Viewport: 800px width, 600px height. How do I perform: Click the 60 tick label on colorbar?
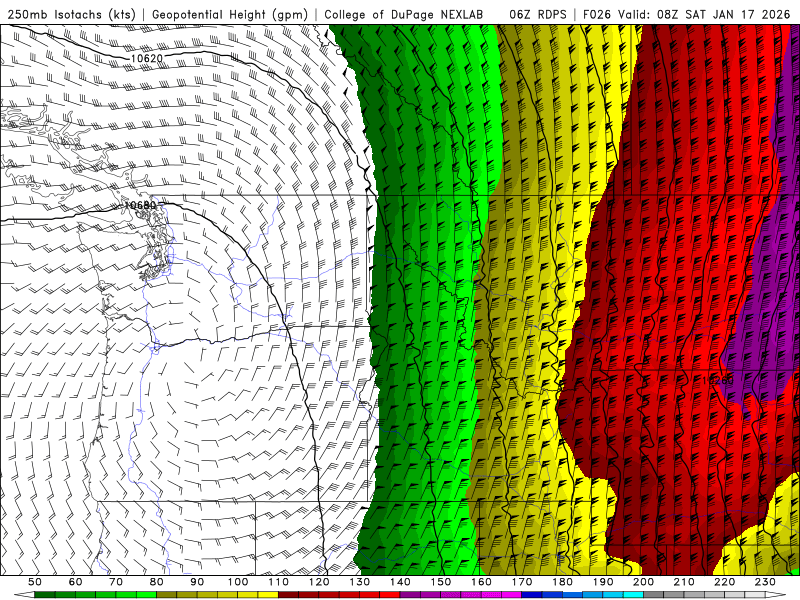click(76, 582)
